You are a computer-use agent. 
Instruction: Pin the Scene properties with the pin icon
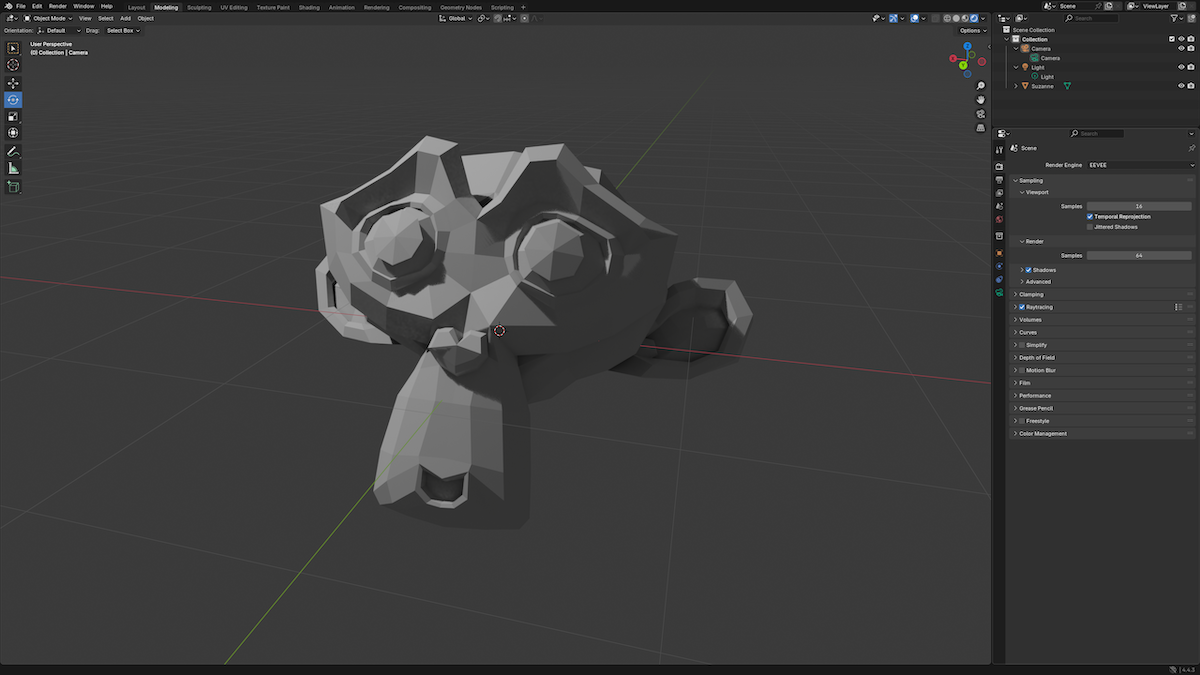tap(1191, 148)
